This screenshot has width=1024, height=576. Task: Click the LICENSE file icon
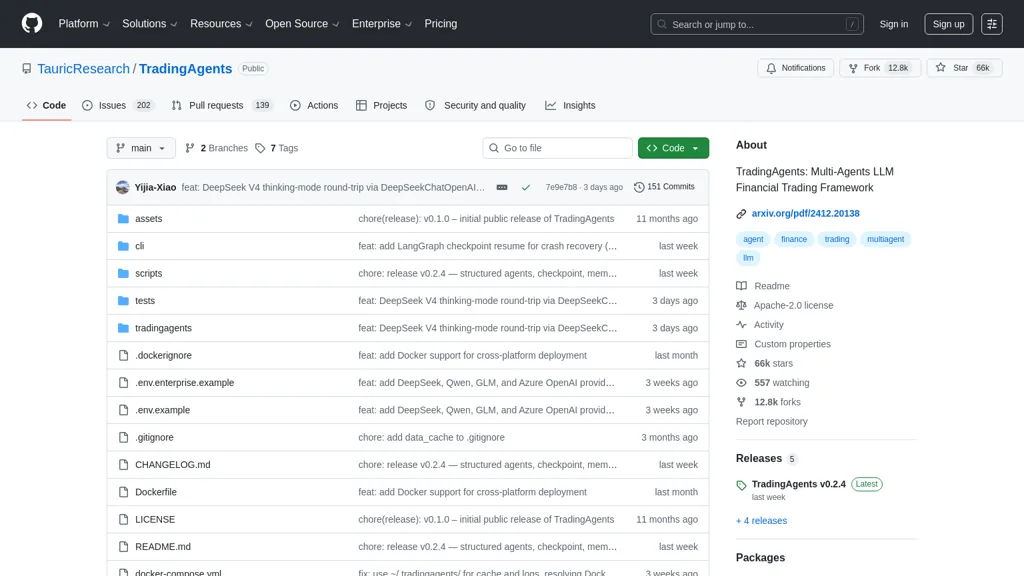pos(123,520)
